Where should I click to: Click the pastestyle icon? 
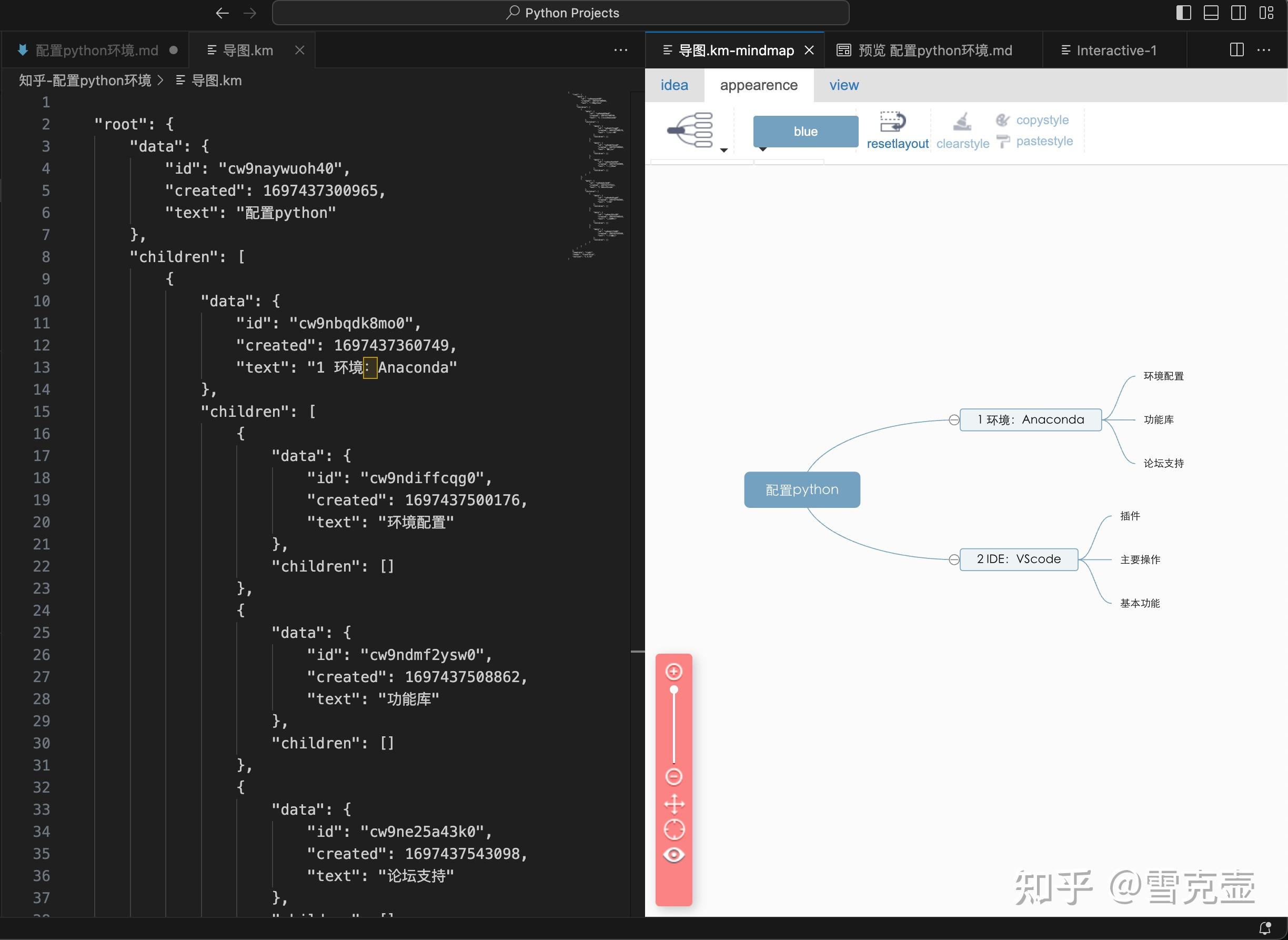tap(1003, 141)
